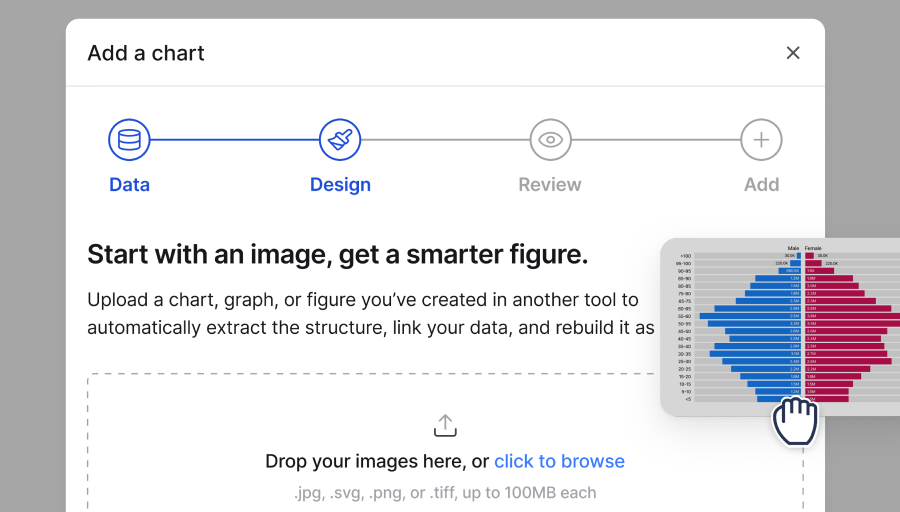
Task: Click the gray progress line between Design and Review
Action: click(445, 140)
